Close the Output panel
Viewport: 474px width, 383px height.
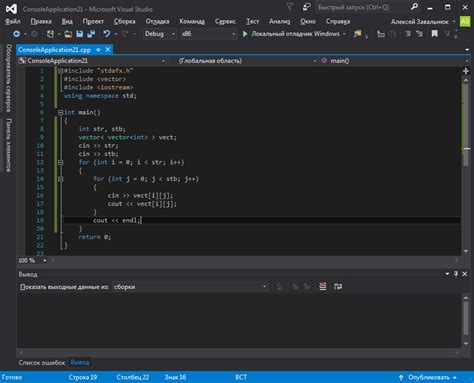[x=465, y=274]
